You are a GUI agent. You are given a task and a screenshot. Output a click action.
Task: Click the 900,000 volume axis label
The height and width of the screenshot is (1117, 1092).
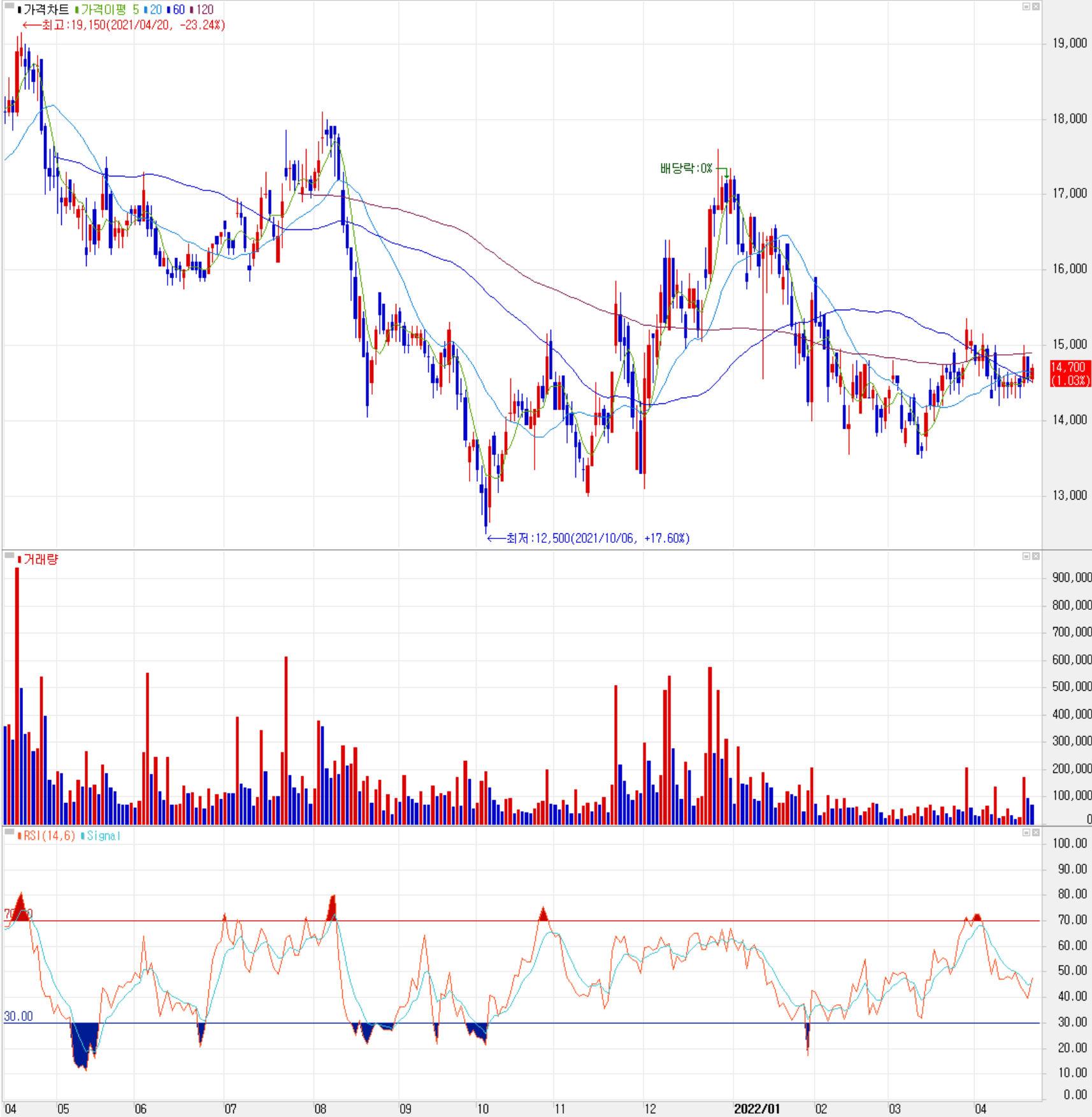[x=1072, y=577]
